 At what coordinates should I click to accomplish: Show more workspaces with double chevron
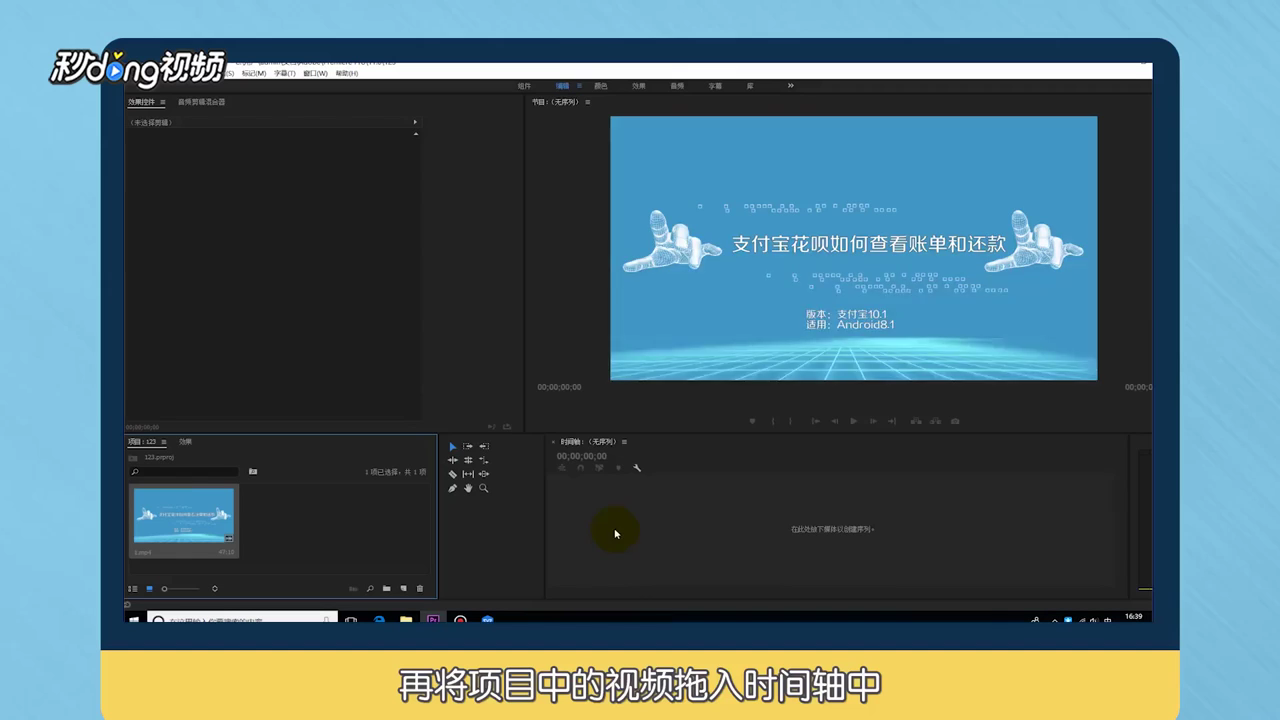pyautogui.click(x=790, y=86)
